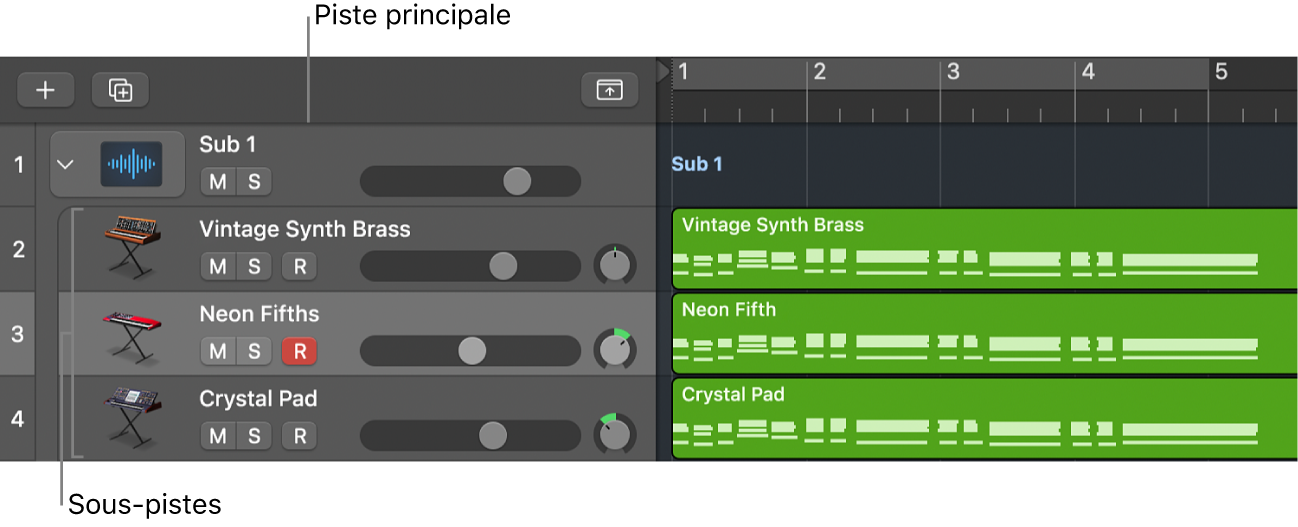1298x527 pixels.
Task: Solo the Vintage Synth Brass track
Action: tap(254, 266)
